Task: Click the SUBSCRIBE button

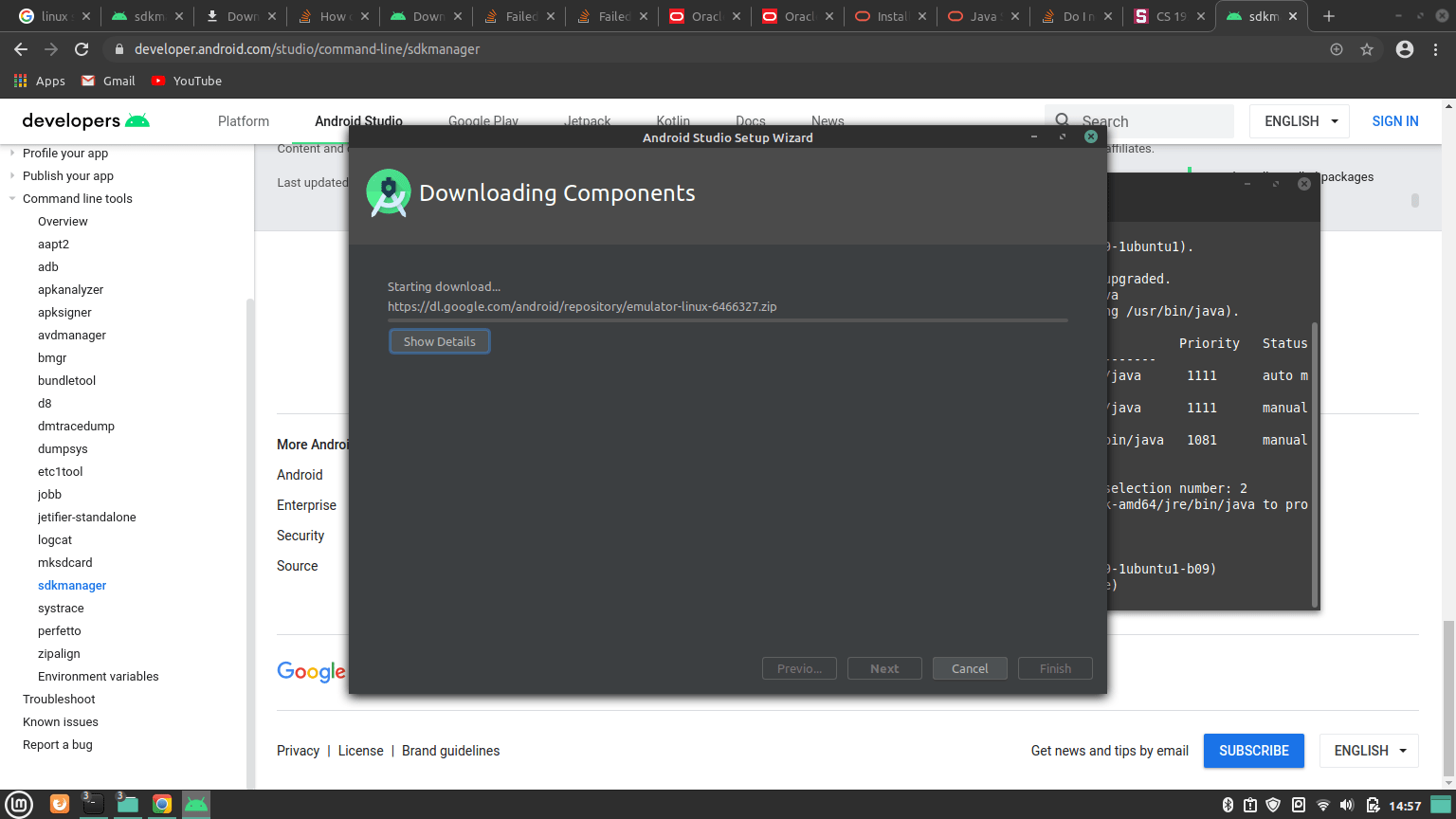Action: 1253,751
